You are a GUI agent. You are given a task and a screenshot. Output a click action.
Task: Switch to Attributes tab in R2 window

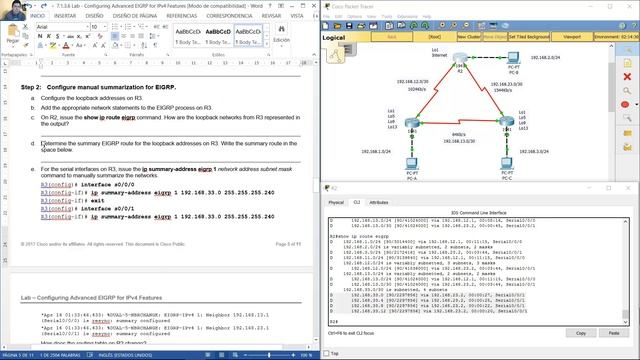379,202
